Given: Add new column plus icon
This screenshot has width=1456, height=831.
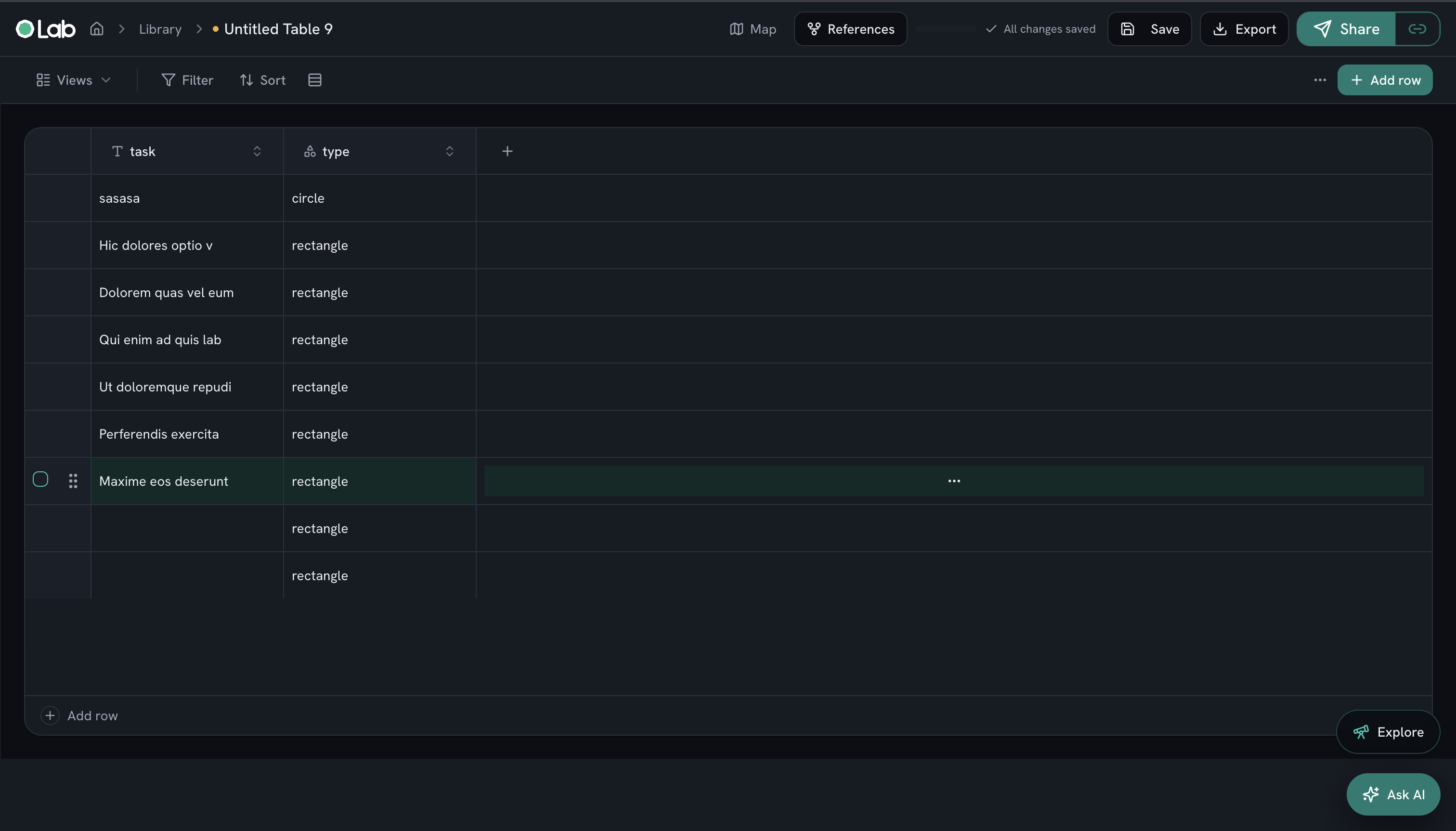Looking at the screenshot, I should [x=507, y=151].
